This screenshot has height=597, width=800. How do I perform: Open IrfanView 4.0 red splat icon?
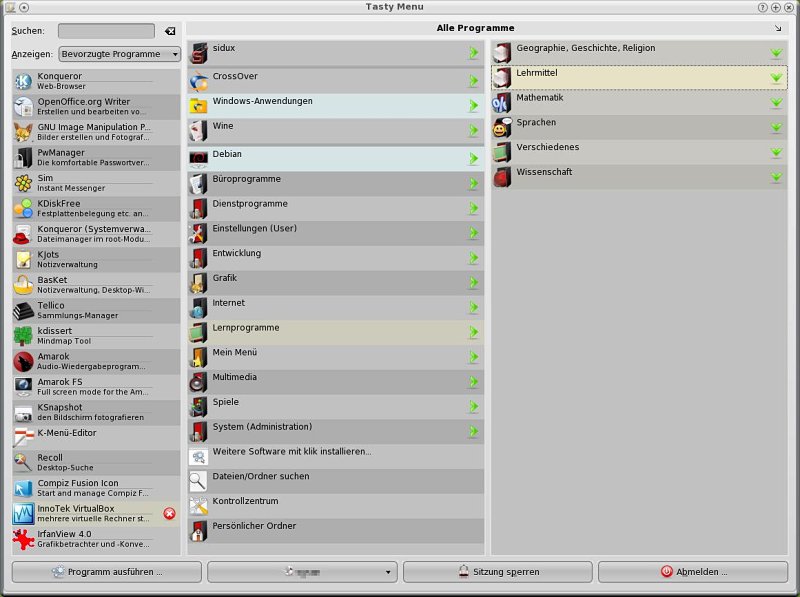[23, 539]
